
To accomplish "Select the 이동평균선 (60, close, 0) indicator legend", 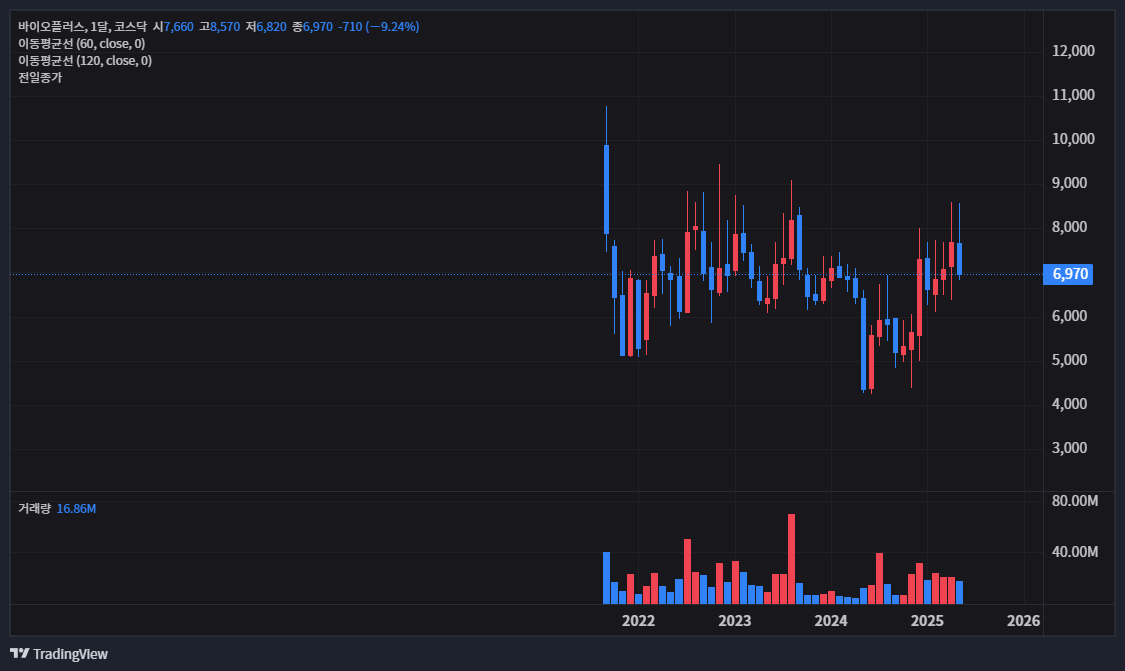I will pyautogui.click(x=82, y=44).
